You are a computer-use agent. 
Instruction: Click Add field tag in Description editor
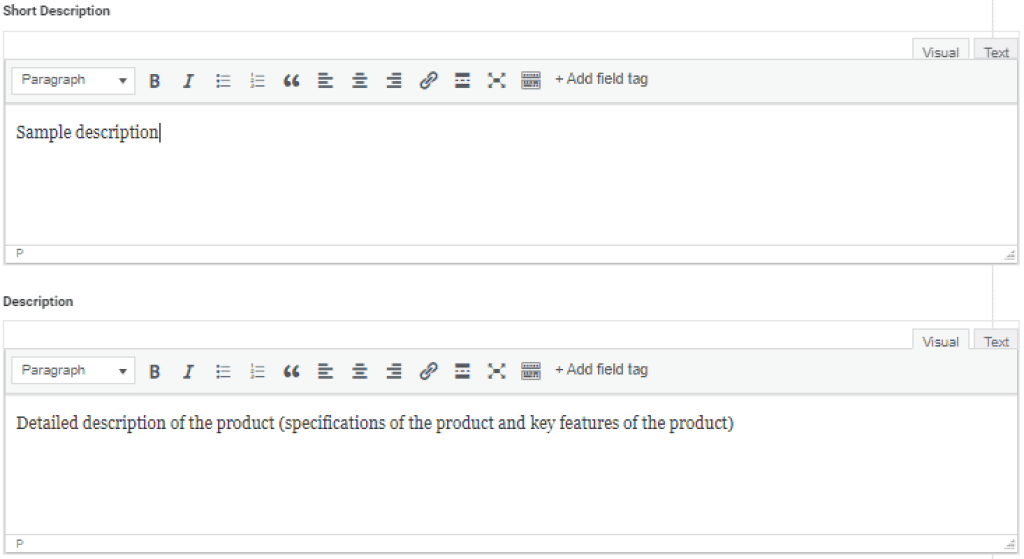point(601,369)
